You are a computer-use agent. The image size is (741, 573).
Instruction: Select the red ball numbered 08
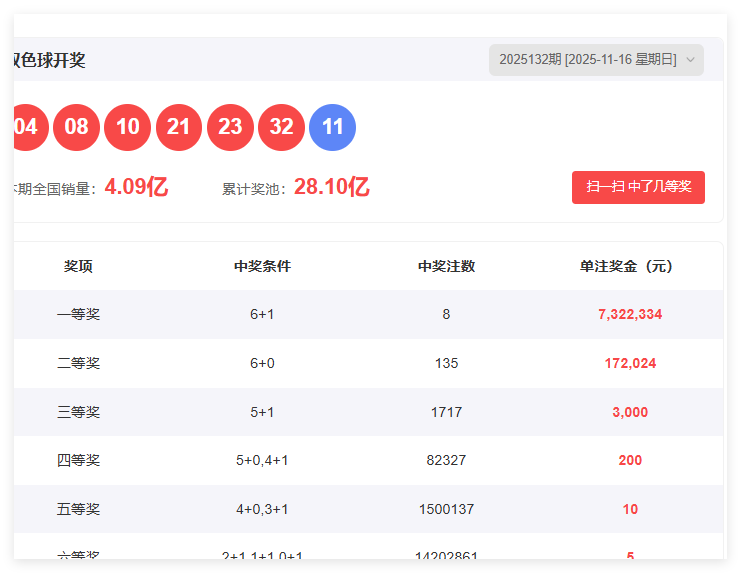pos(77,127)
